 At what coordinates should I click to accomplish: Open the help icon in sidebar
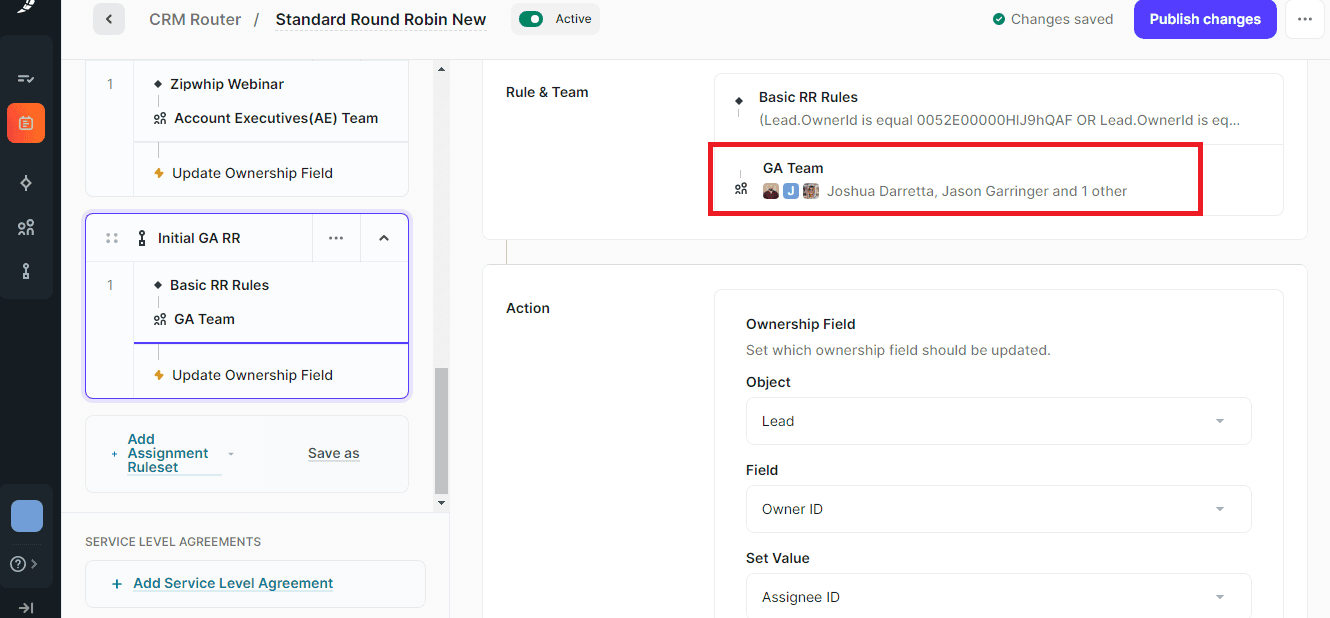coord(18,564)
